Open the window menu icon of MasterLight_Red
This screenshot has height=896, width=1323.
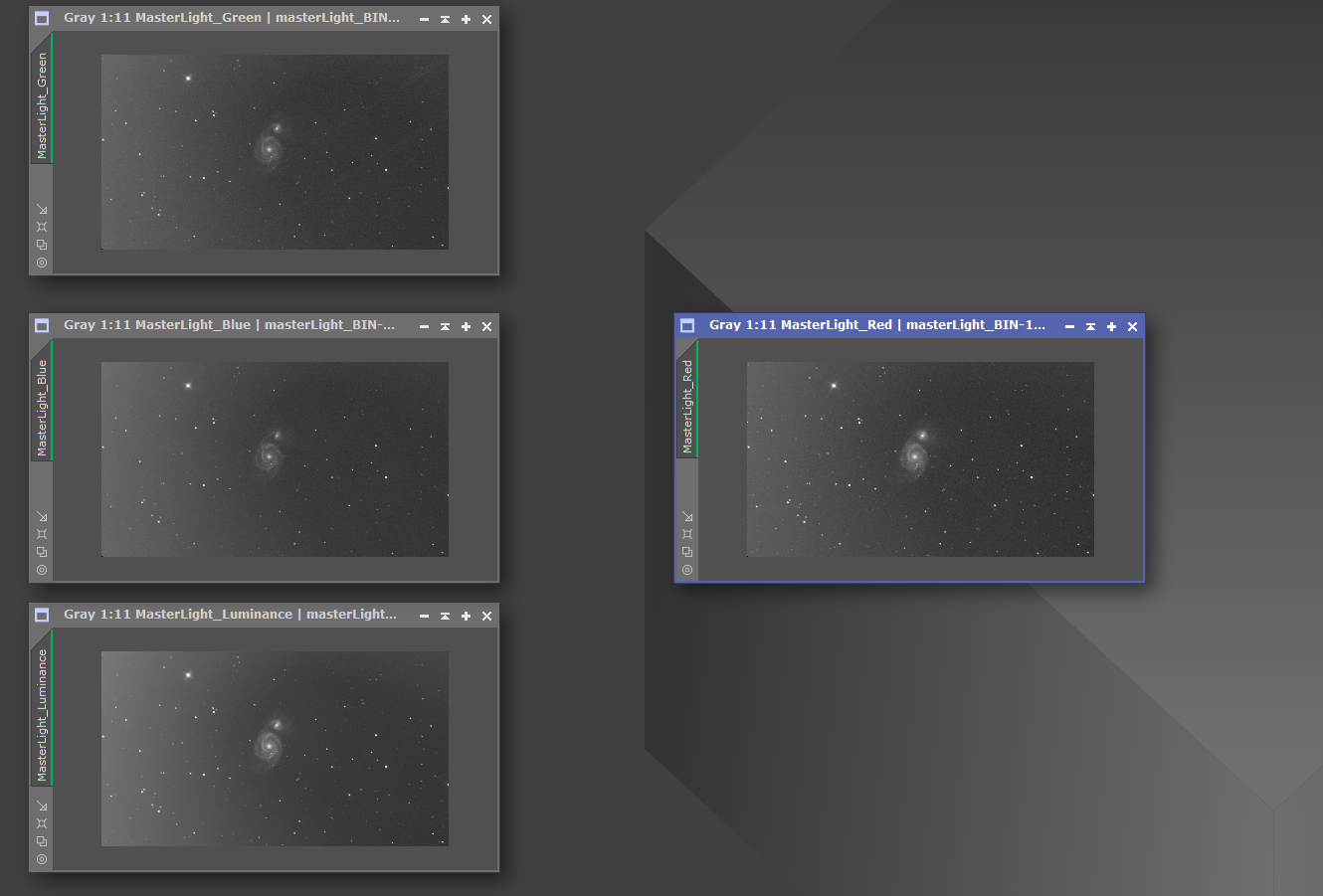(x=687, y=326)
